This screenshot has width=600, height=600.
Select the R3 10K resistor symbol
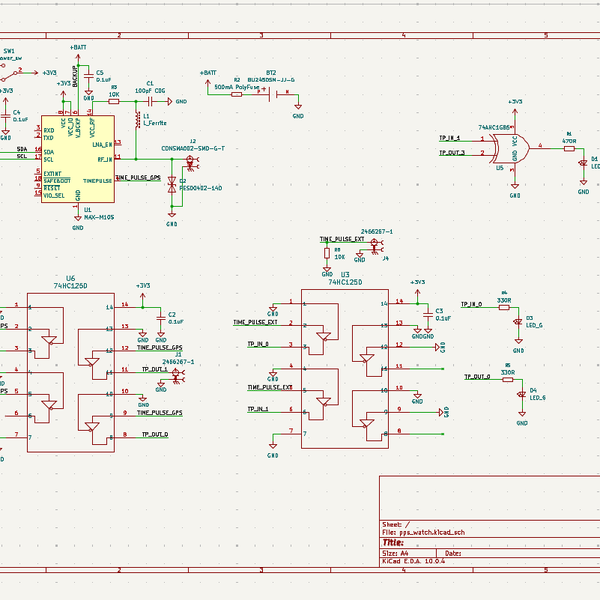coord(114,101)
